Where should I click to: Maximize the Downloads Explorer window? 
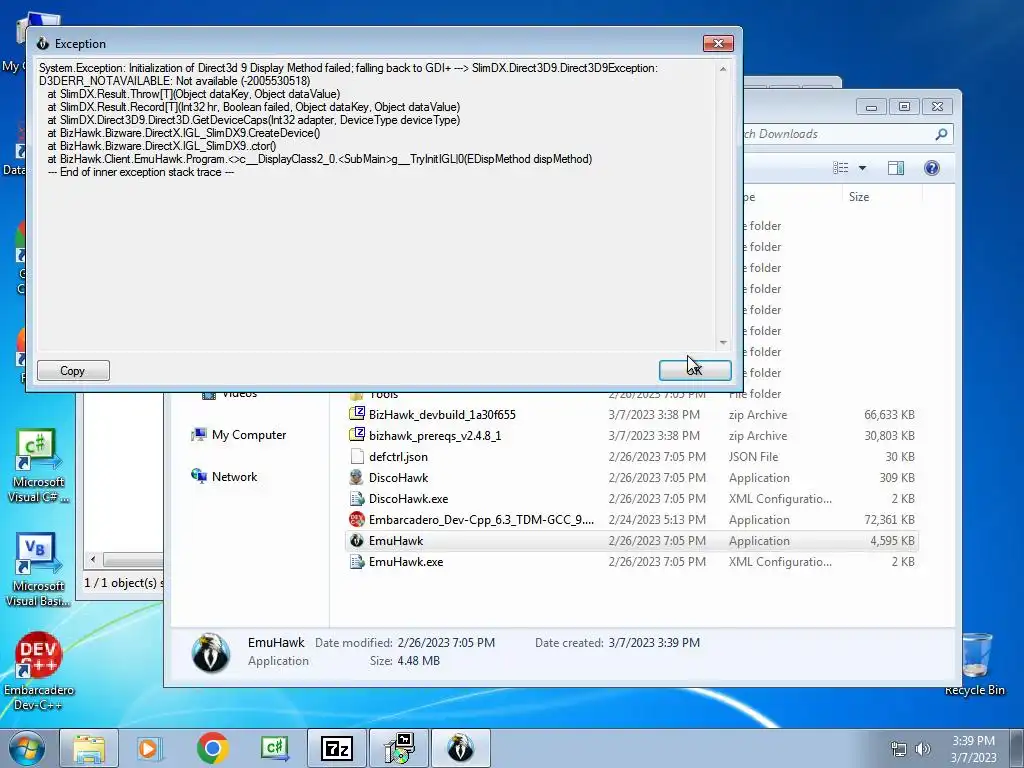904,106
